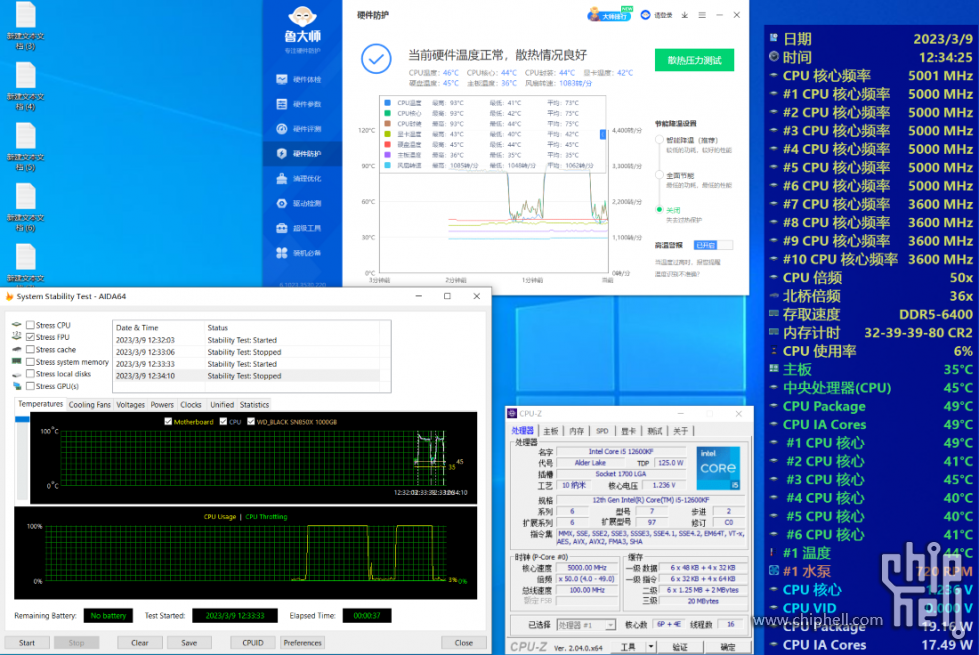Image resolution: width=979 pixels, height=655 pixels.
Task: Switch to the Cooling Fans tab
Action: pos(89,405)
